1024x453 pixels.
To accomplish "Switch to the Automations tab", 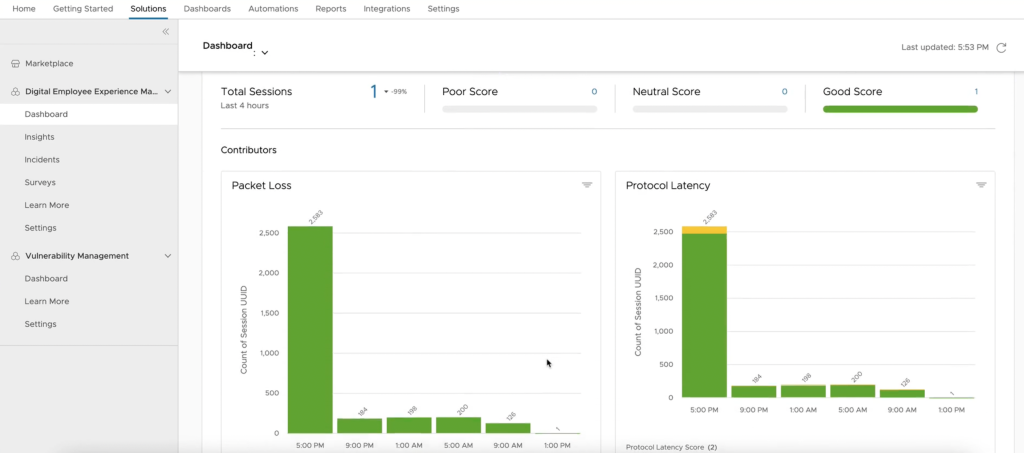I will pos(273,9).
